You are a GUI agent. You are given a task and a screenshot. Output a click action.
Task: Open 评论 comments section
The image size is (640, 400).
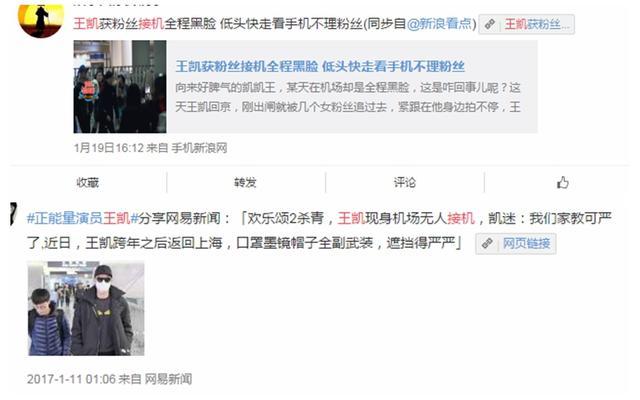404,182
